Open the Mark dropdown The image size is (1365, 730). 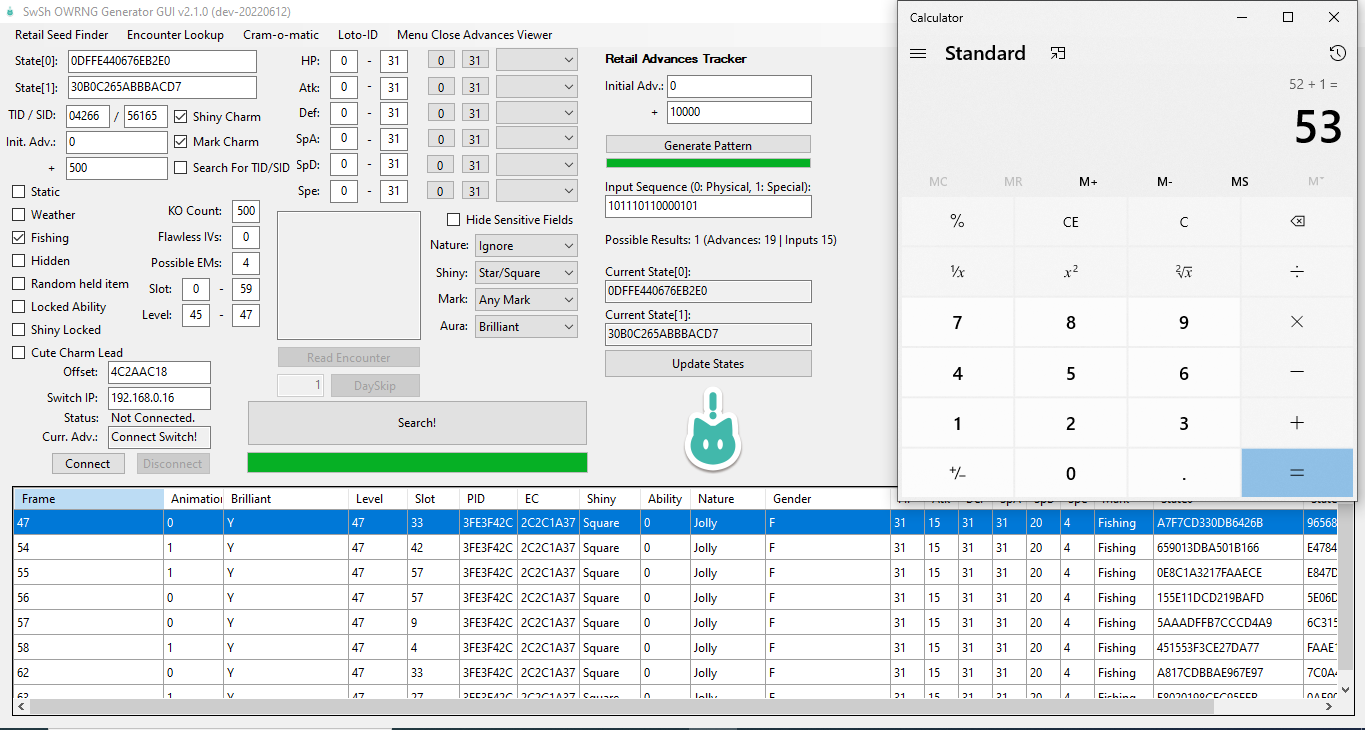[x=525, y=300]
